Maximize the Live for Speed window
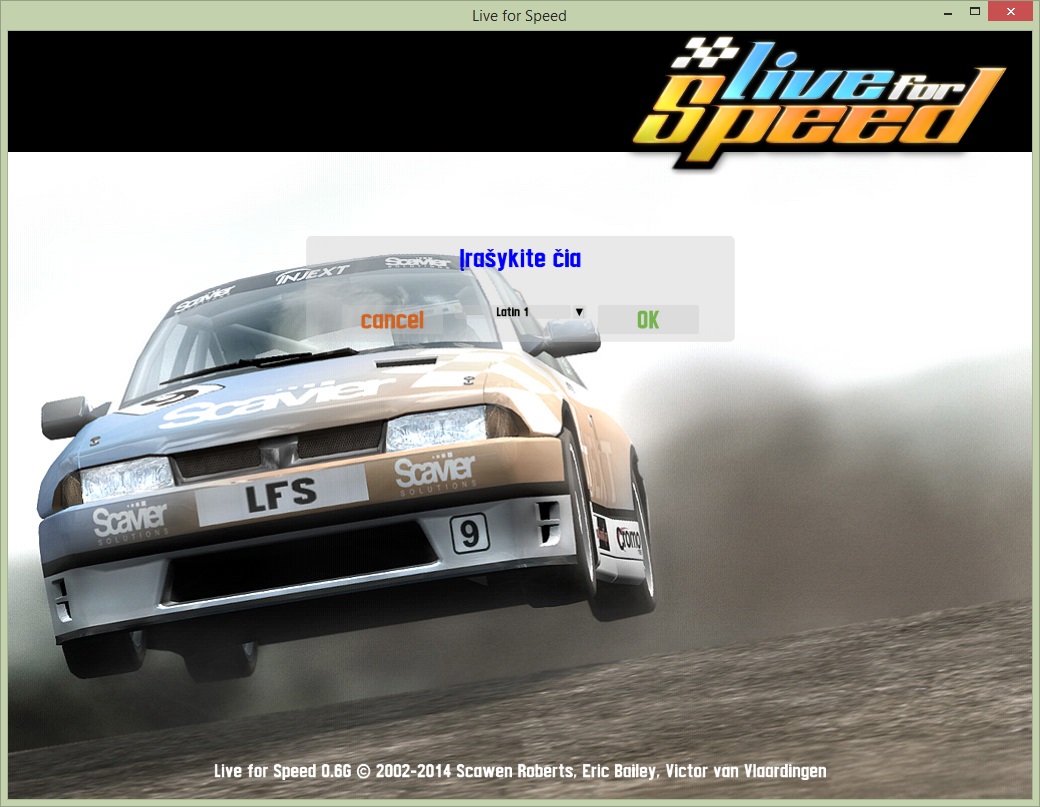Viewport: 1040px width, 807px height. pos(975,12)
